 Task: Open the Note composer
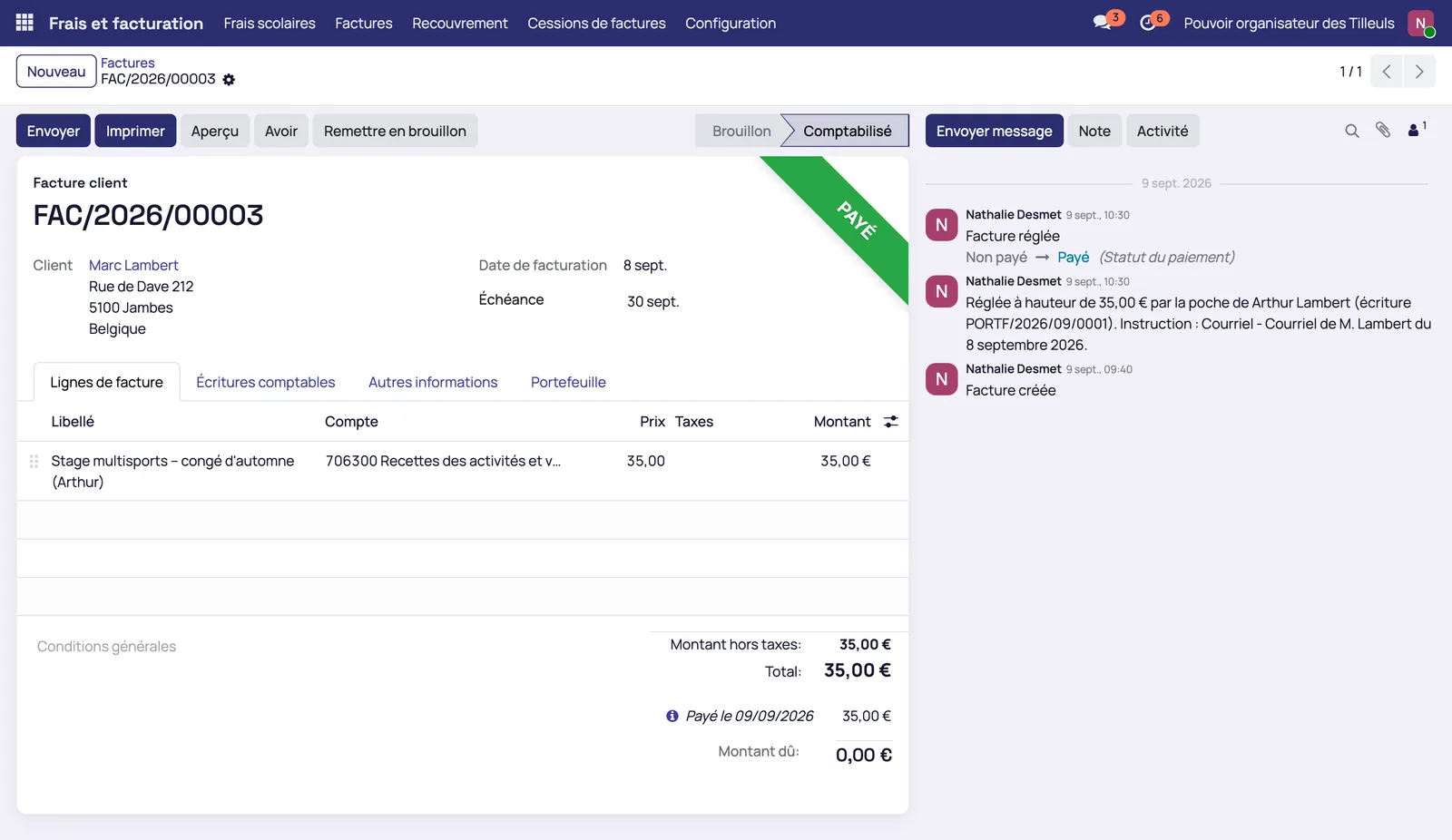(x=1094, y=131)
